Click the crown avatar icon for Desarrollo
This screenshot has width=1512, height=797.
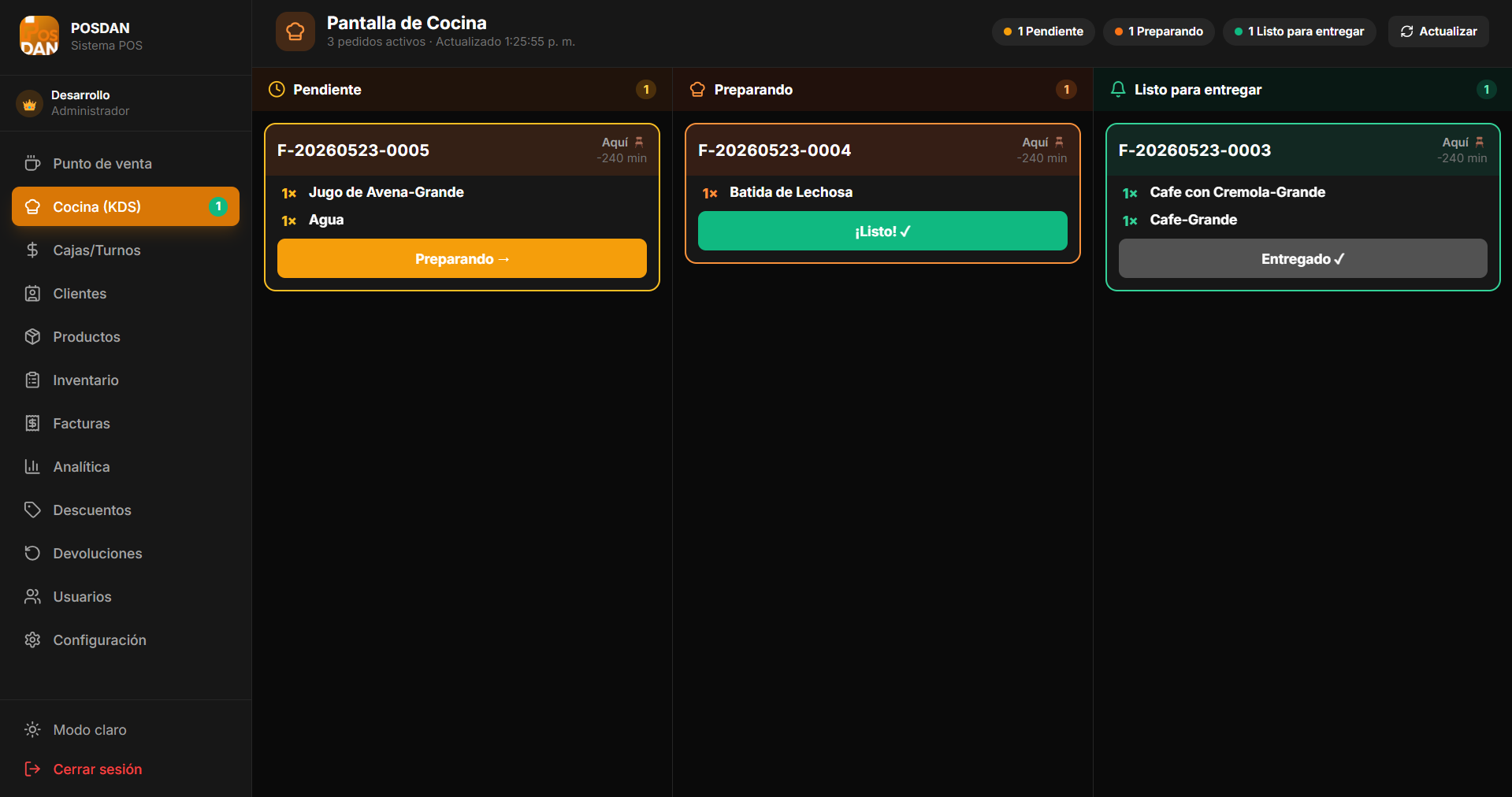tap(30, 103)
